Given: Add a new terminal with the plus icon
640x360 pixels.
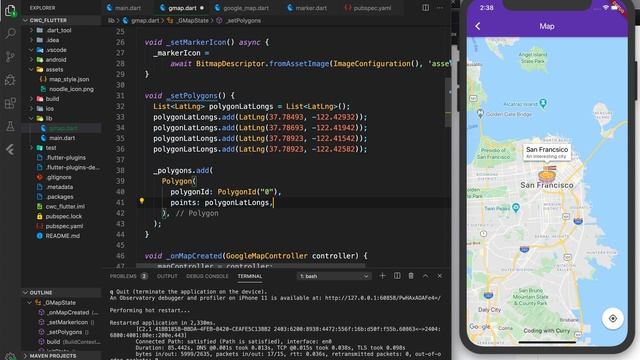Looking at the screenshot, I should [x=382, y=276].
